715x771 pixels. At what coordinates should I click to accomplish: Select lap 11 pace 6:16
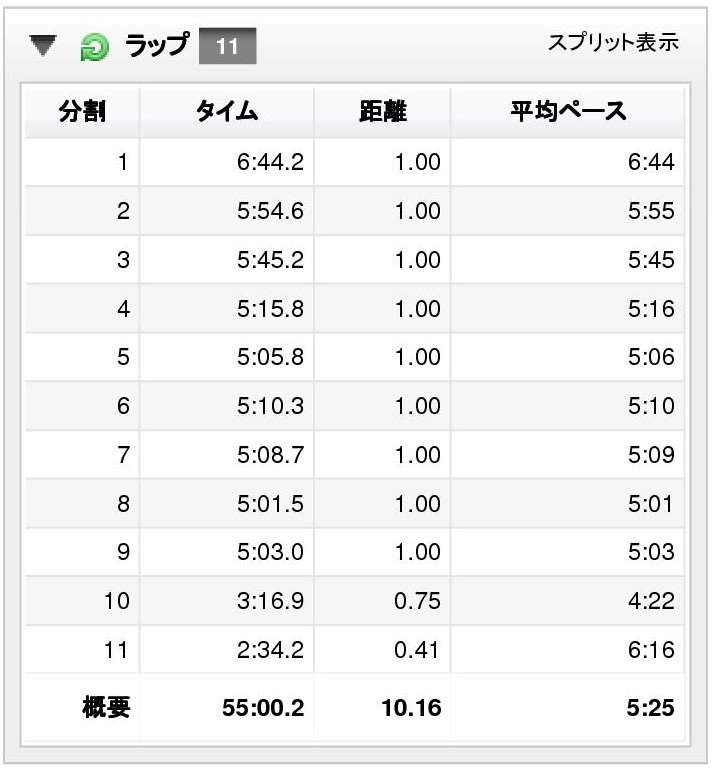click(x=651, y=650)
